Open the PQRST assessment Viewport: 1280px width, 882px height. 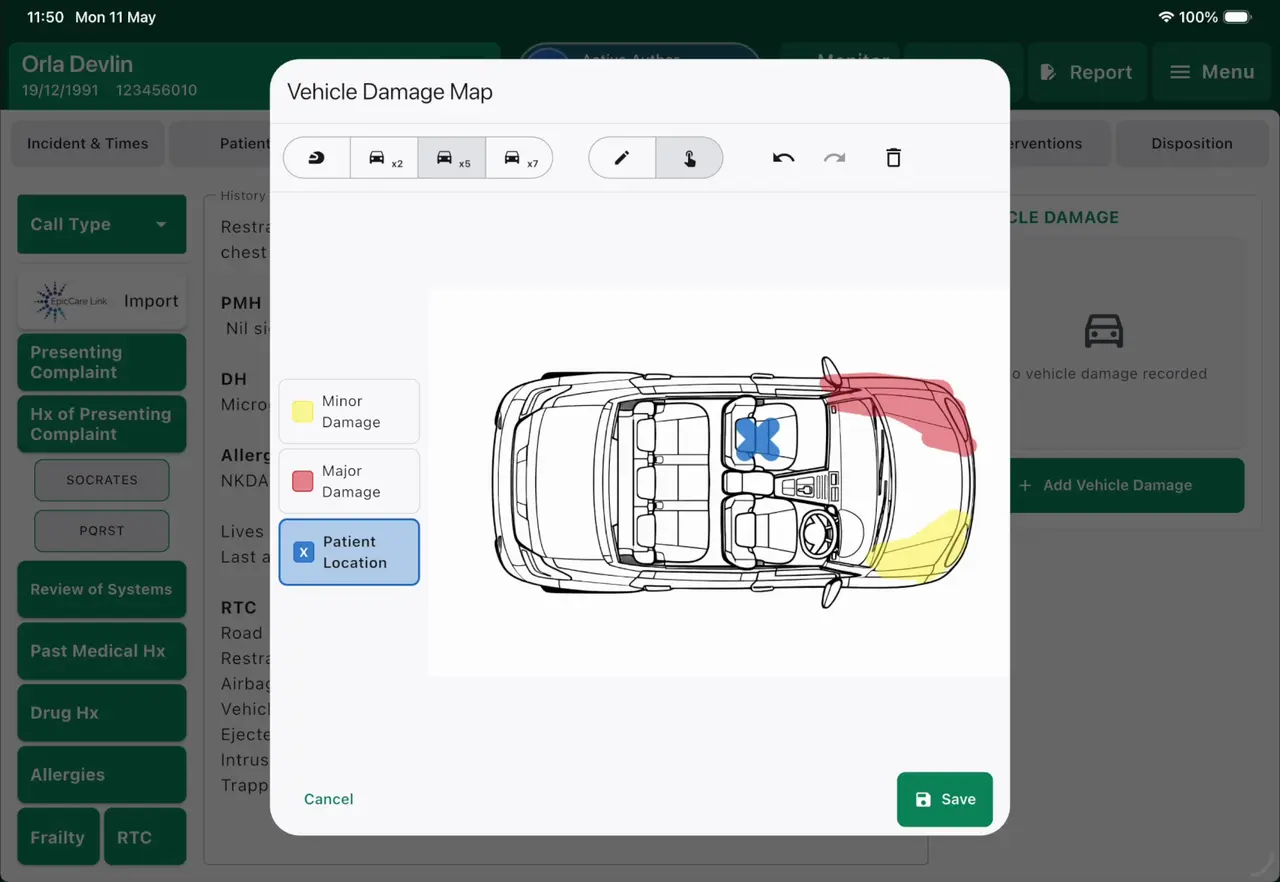point(102,531)
